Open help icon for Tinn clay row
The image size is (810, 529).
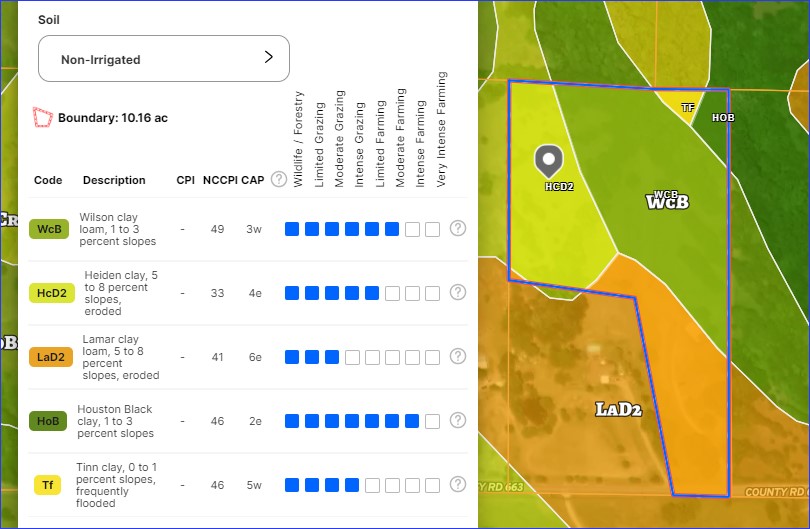[457, 484]
